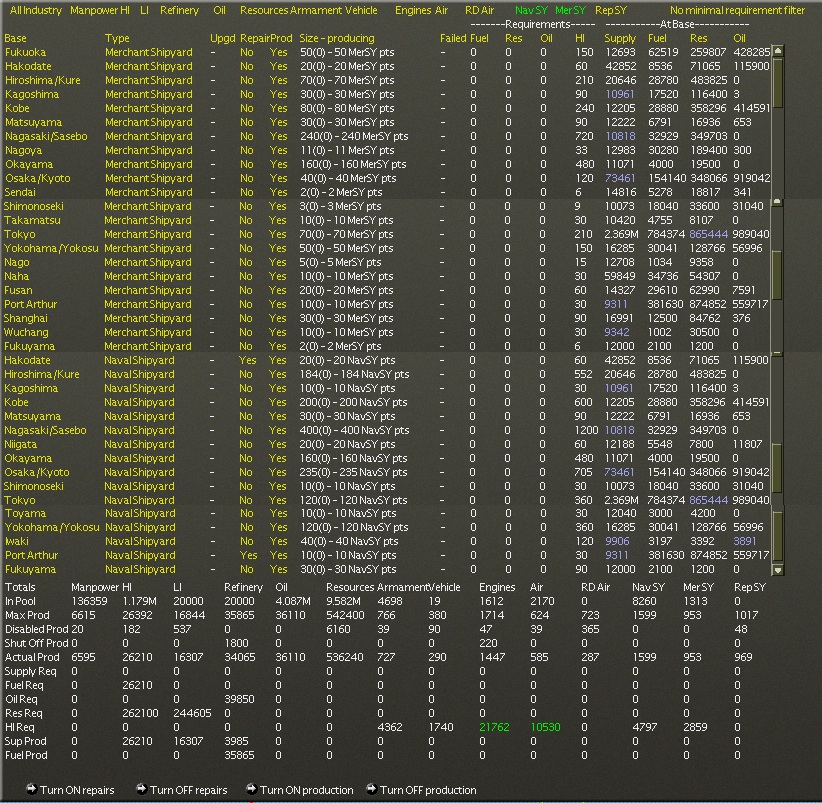Click arrow icon beside Turn ON repairs
822x803 pixels.
(x=31, y=789)
